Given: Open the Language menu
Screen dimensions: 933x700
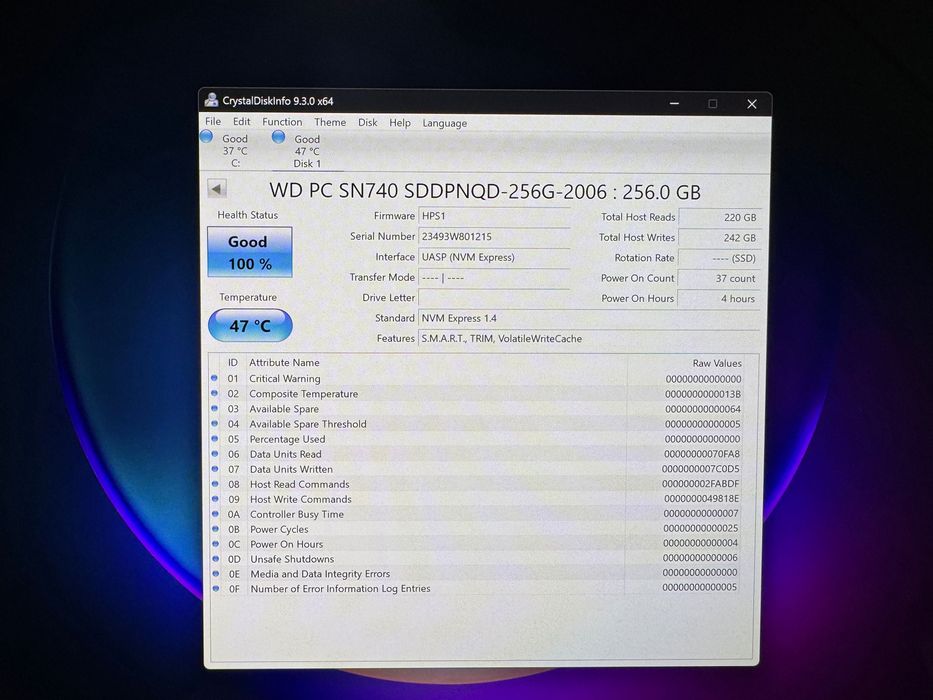Looking at the screenshot, I should click(x=444, y=123).
